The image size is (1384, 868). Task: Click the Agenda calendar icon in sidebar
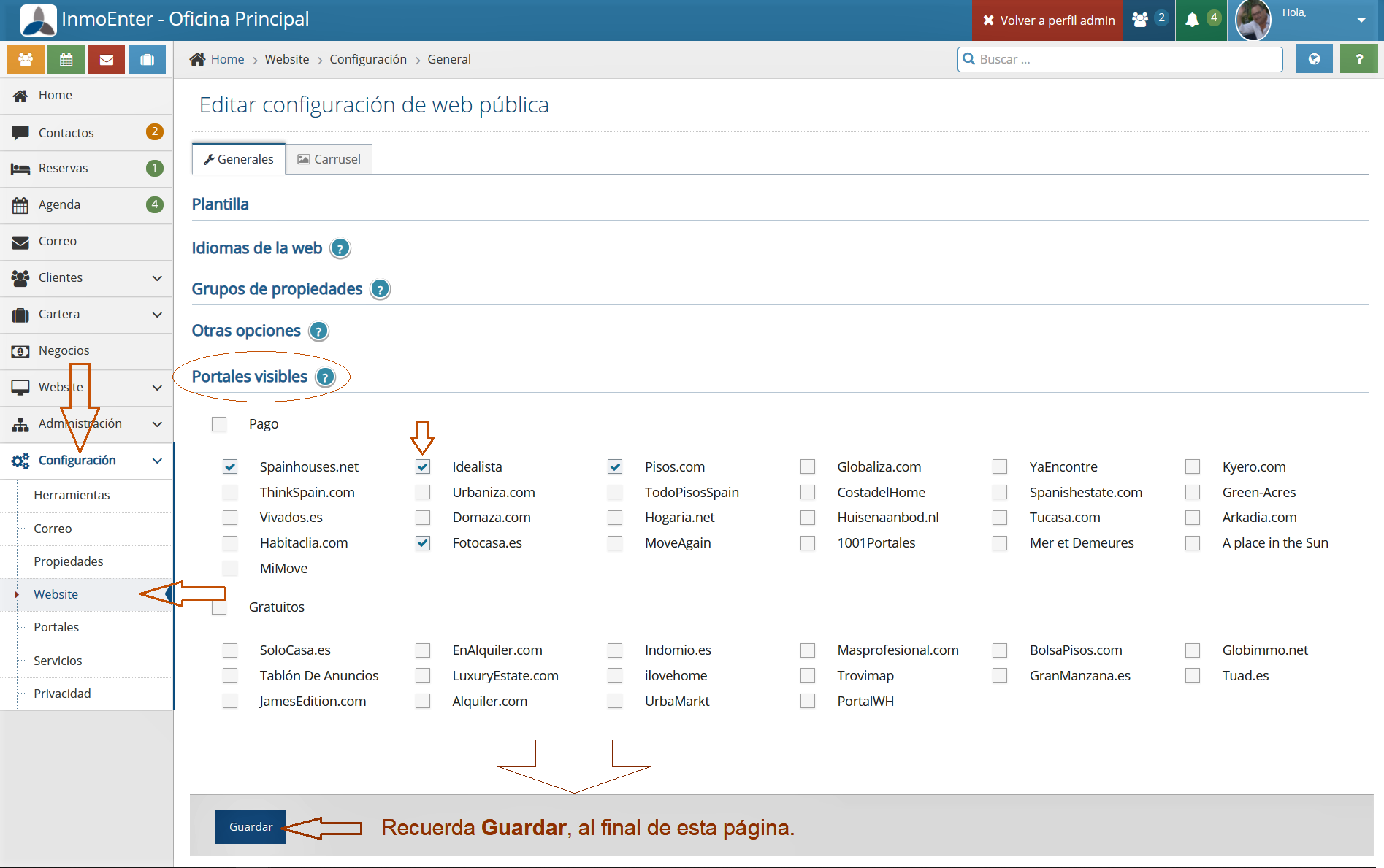(20, 205)
